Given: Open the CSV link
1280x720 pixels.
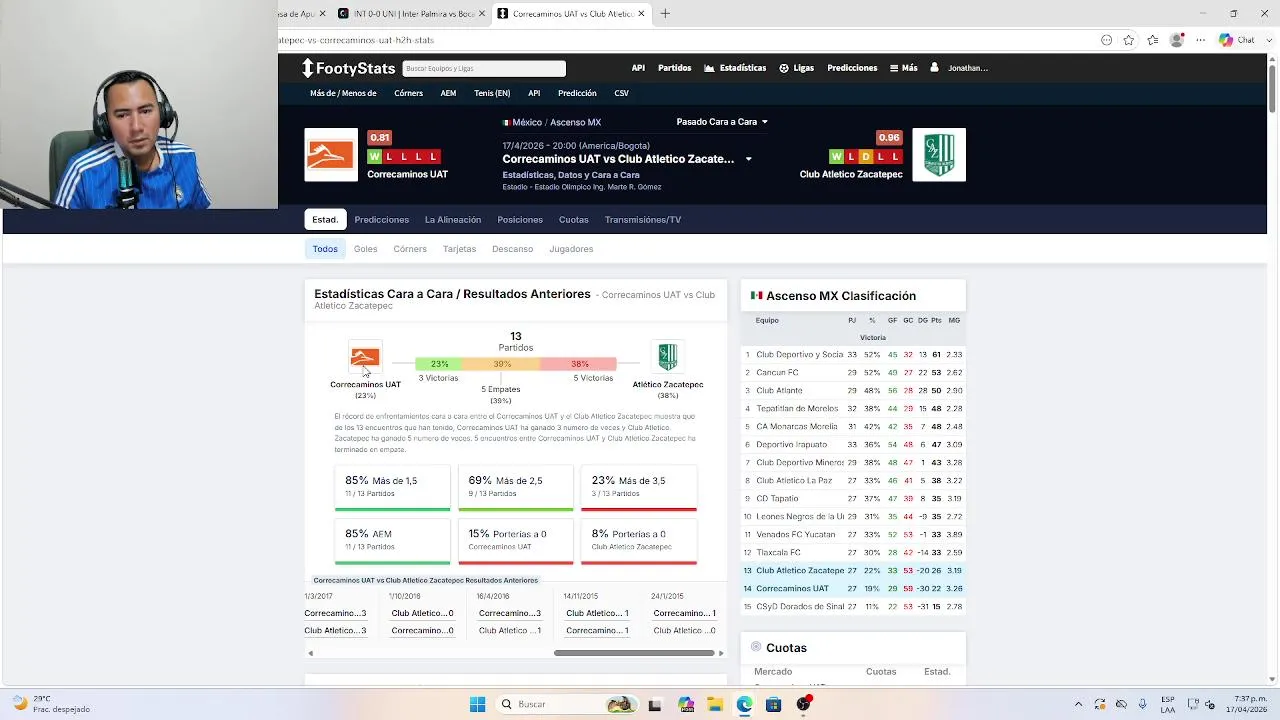Looking at the screenshot, I should (x=621, y=93).
